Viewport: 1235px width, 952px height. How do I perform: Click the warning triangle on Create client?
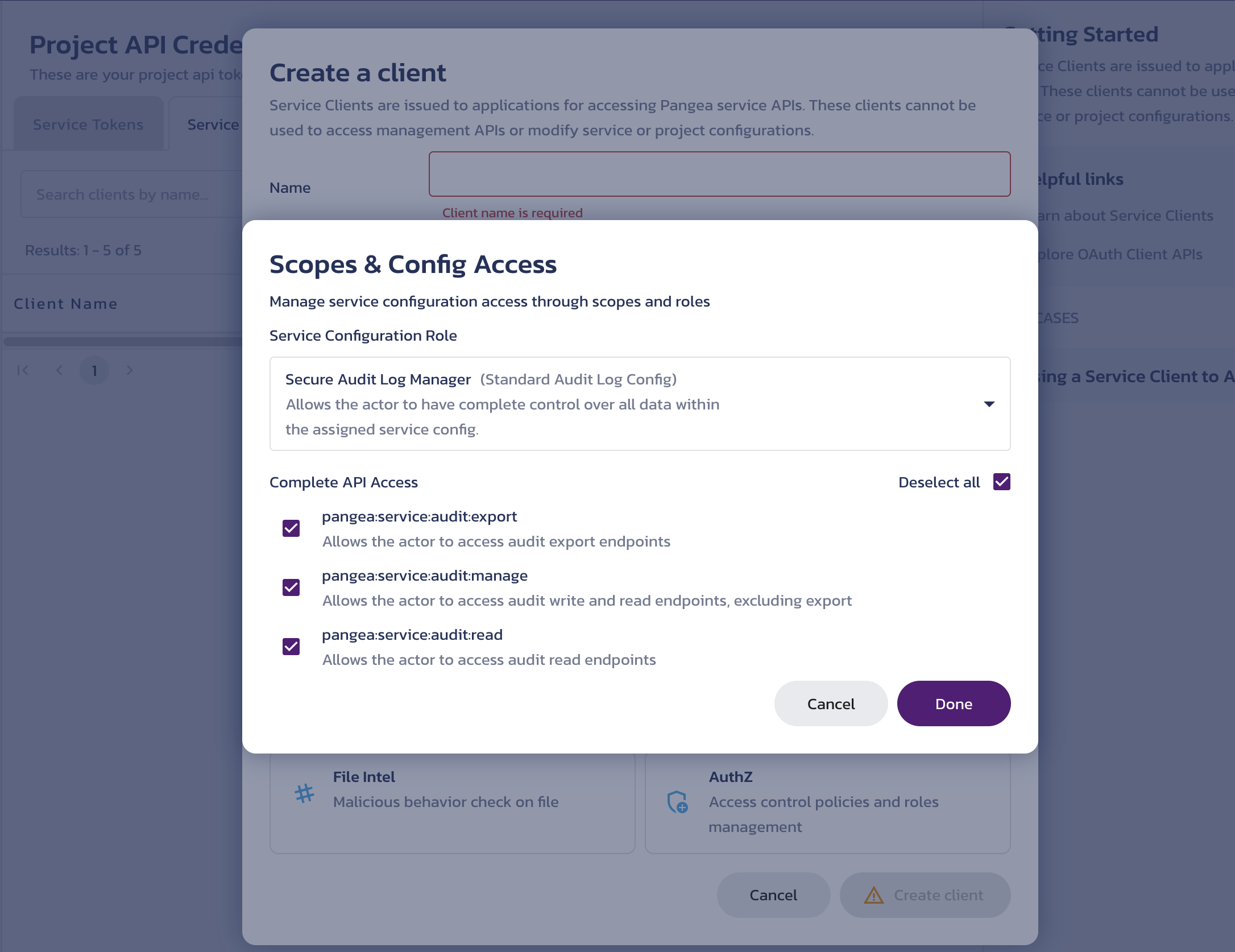[x=874, y=895]
